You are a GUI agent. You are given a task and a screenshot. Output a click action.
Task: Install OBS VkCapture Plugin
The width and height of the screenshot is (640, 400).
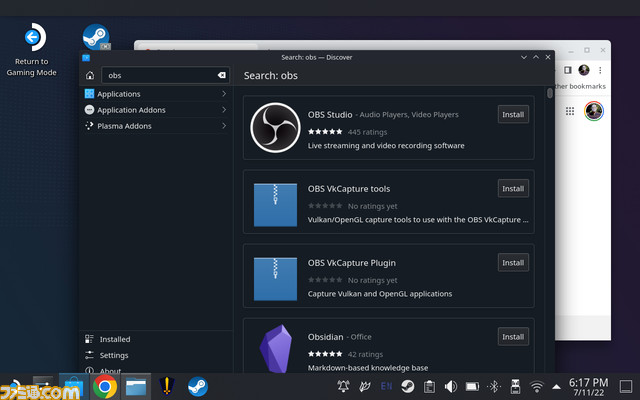[x=513, y=262]
